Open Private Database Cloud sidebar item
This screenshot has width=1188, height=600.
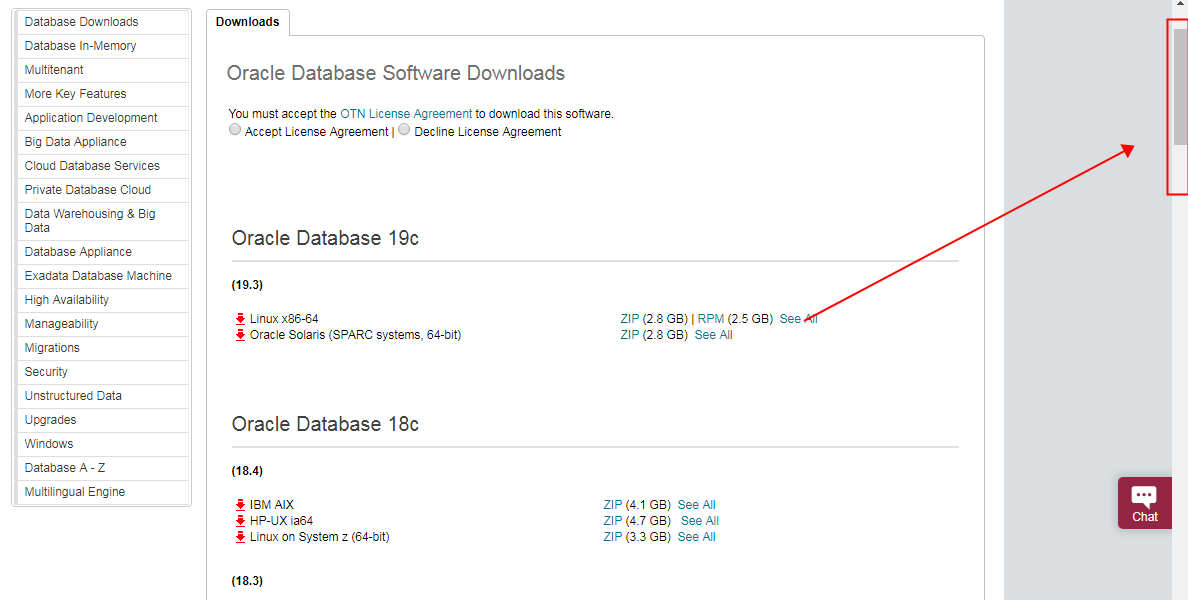pyautogui.click(x=103, y=190)
